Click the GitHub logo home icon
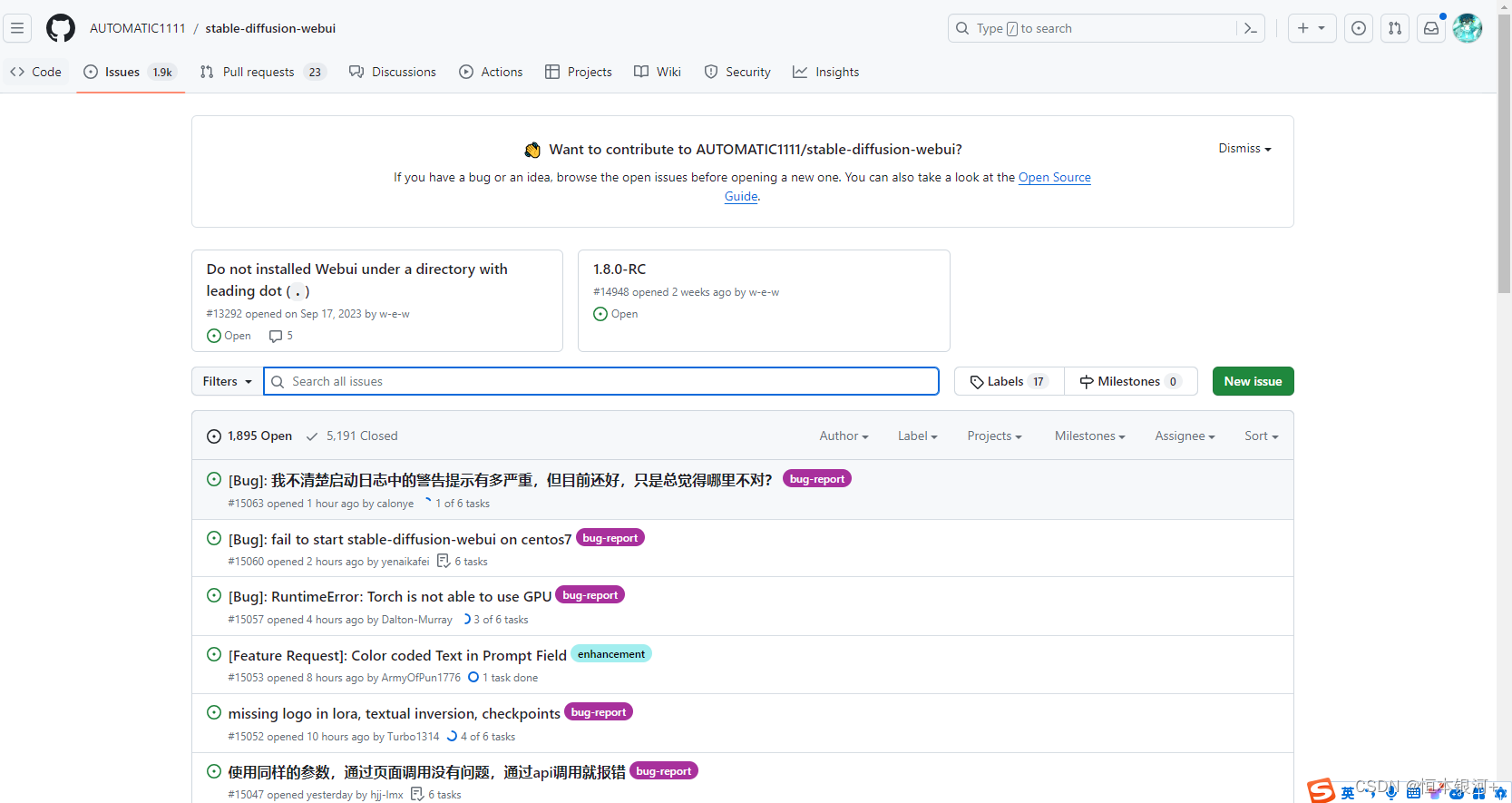This screenshot has height=803, width=1512. coord(61,28)
